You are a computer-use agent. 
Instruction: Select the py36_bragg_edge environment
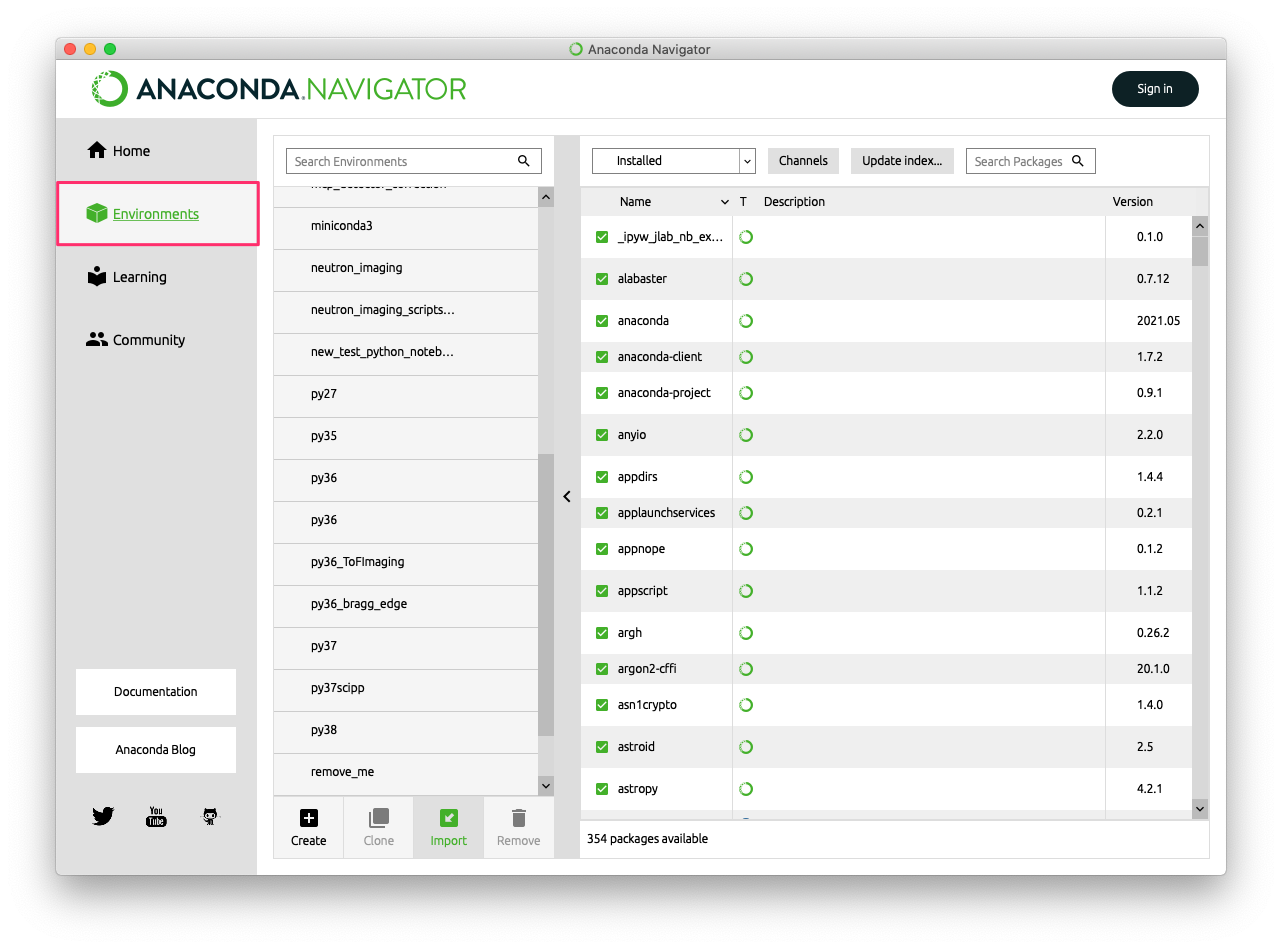pos(359,604)
